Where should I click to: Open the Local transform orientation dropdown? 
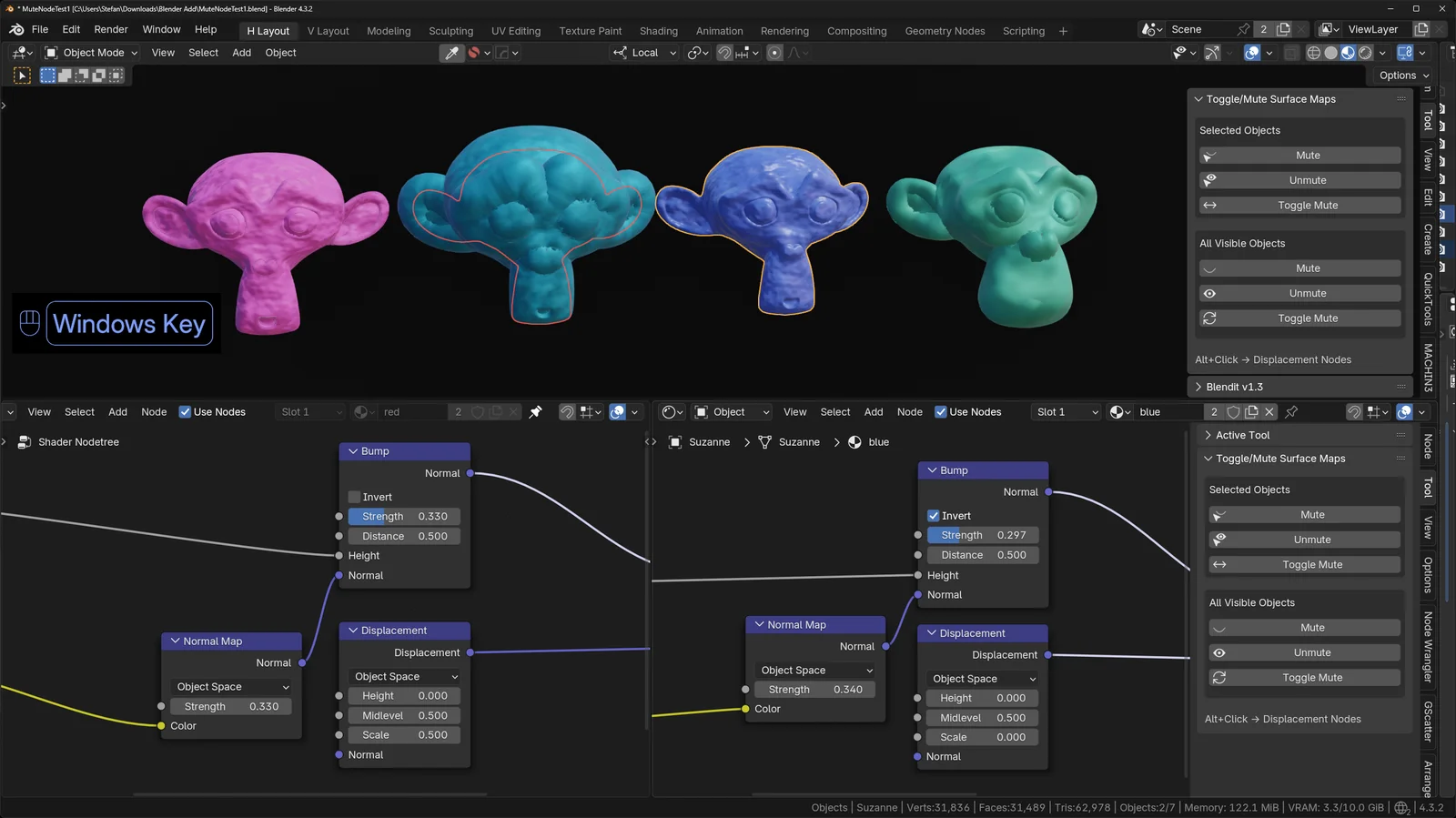645,53
